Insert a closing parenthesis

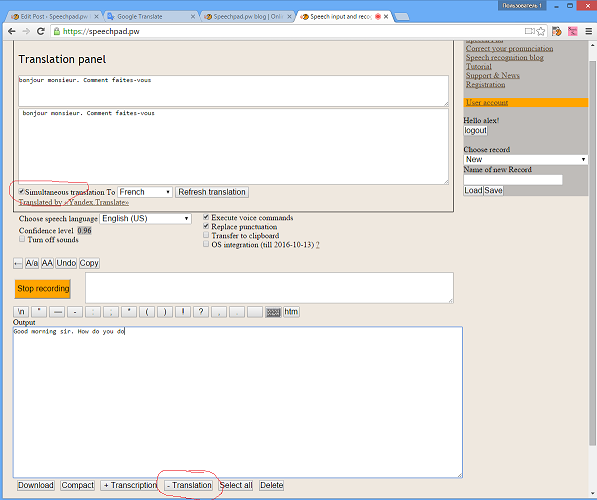165,312
